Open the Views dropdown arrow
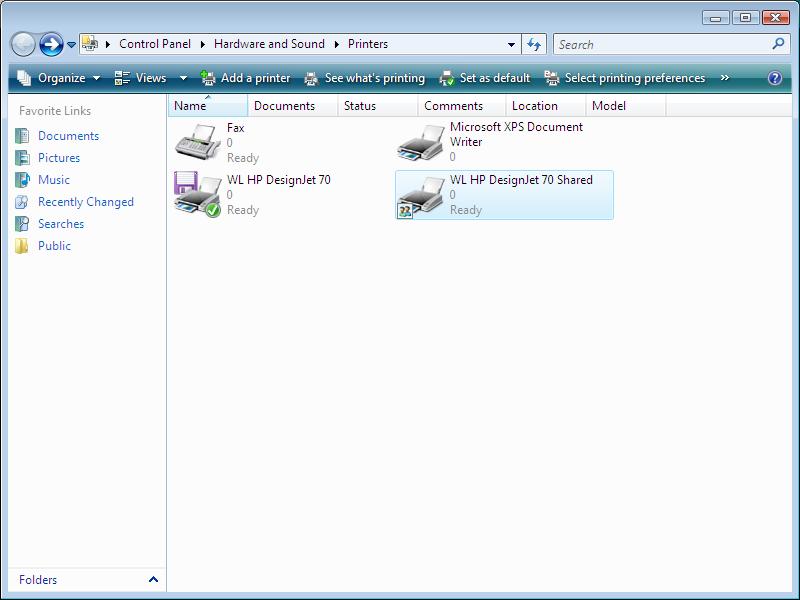The image size is (800, 600). click(x=183, y=78)
